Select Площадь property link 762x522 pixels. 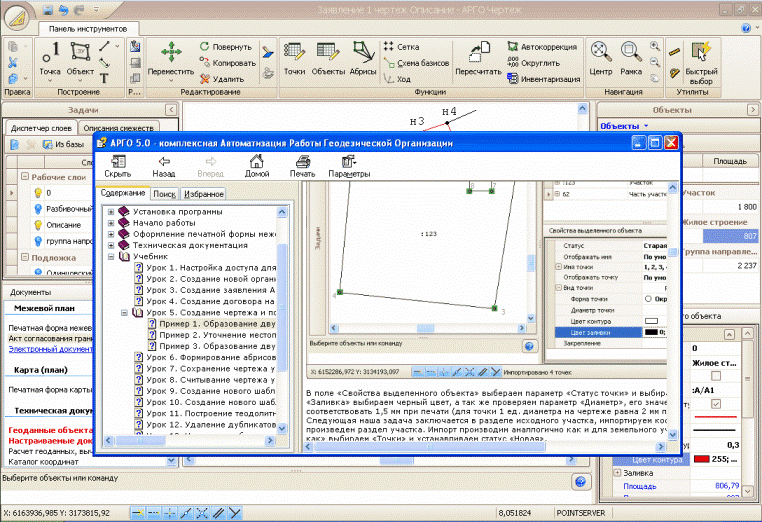click(x=640, y=486)
